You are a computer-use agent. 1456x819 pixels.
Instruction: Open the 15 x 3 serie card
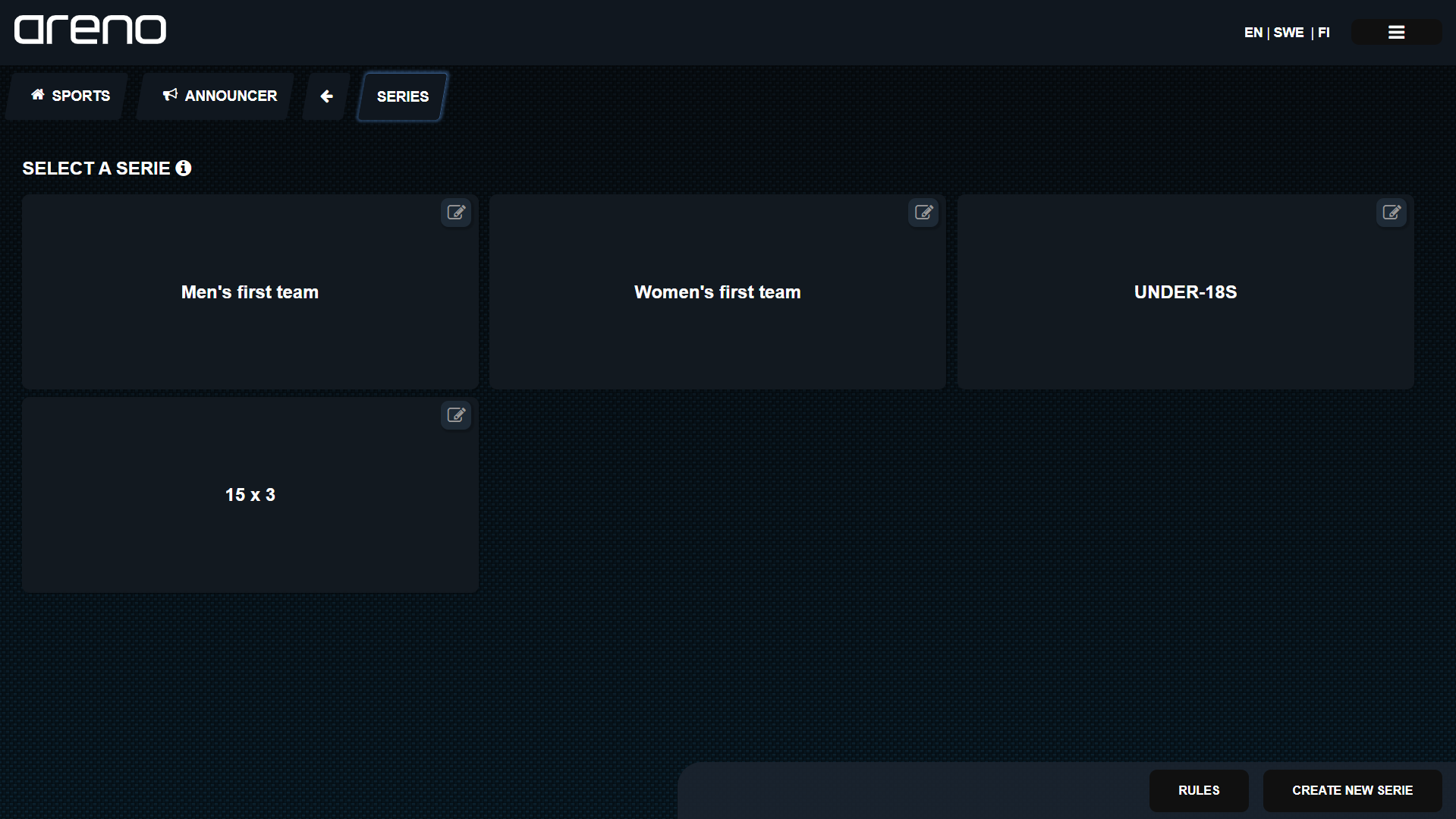(x=250, y=495)
